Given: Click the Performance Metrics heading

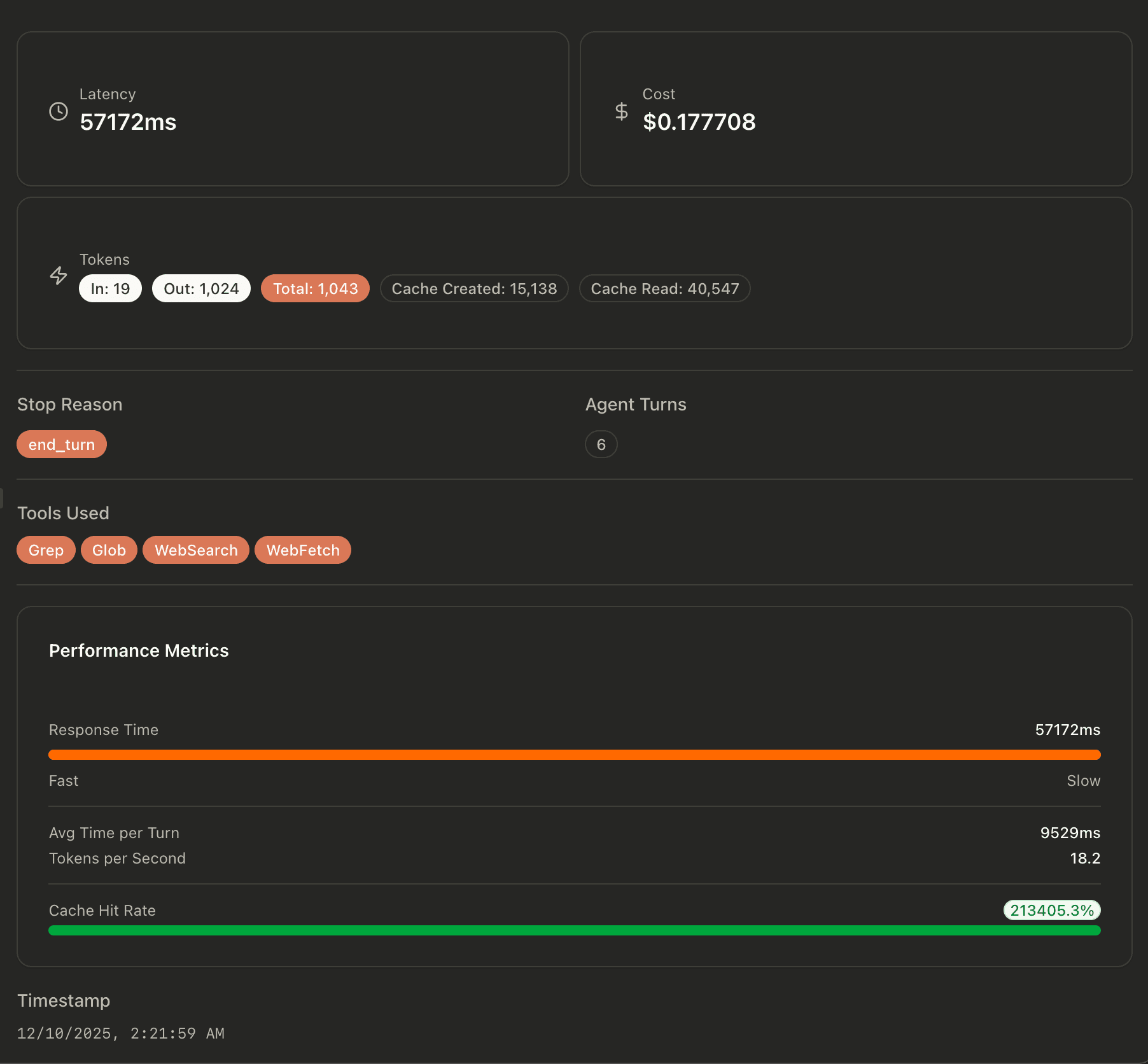Looking at the screenshot, I should coord(139,650).
